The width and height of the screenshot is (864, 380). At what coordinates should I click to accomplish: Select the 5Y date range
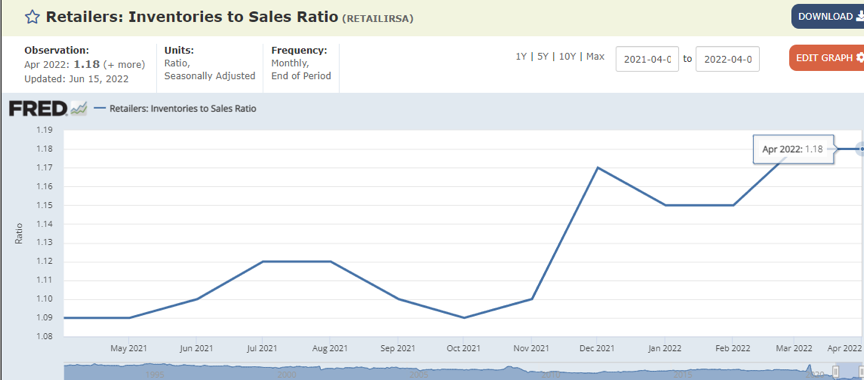pyautogui.click(x=542, y=56)
